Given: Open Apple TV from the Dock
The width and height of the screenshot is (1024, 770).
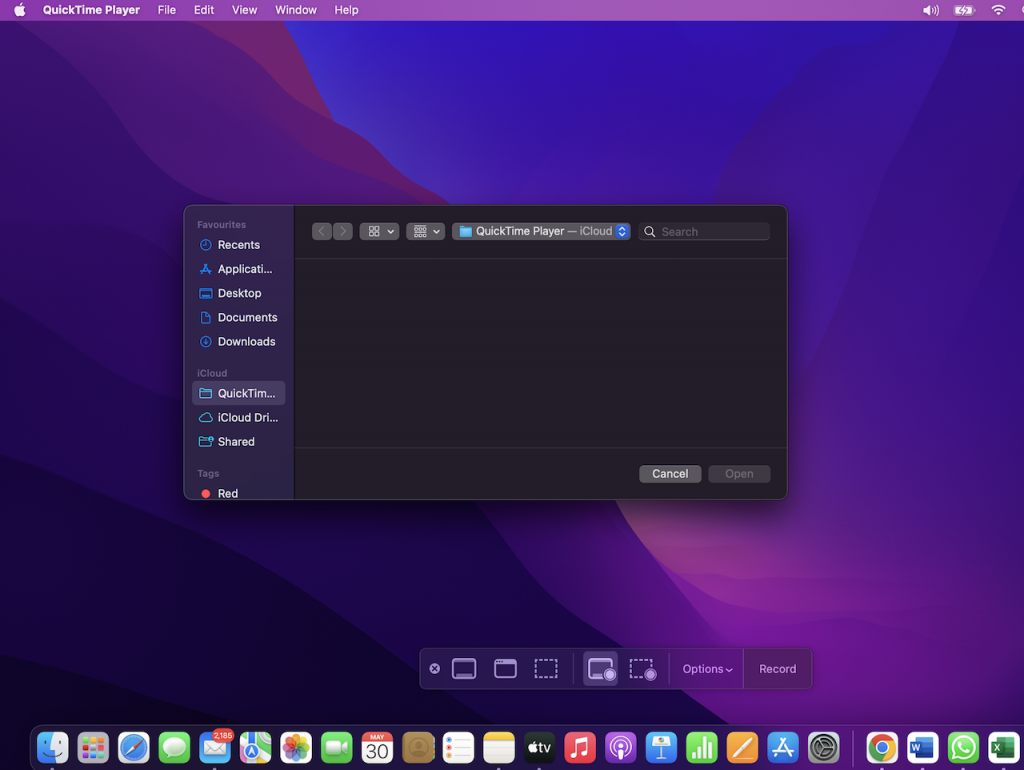Looking at the screenshot, I should tap(539, 747).
